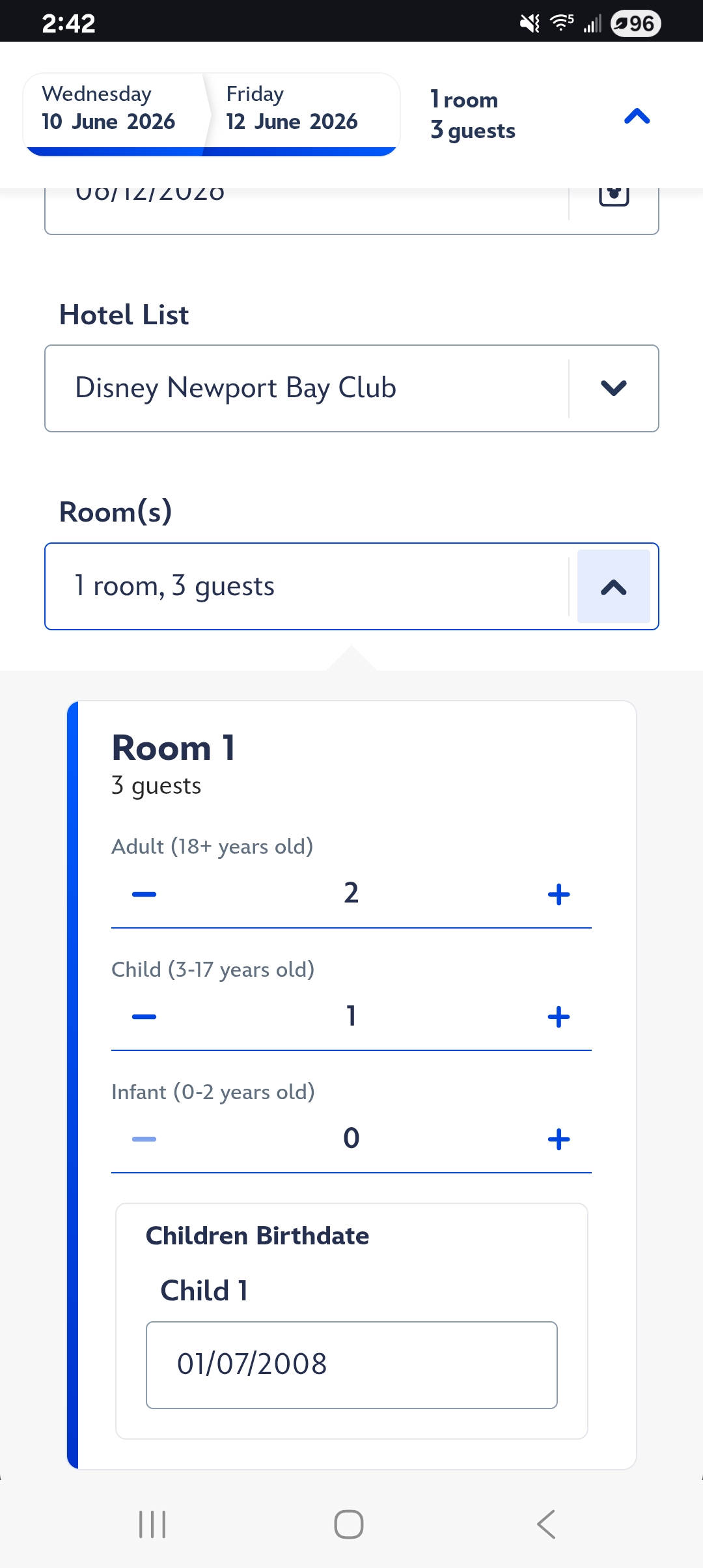Image resolution: width=703 pixels, height=1568 pixels.
Task: Select the Friday 12 June 2026 check-out tab
Action: tap(296, 109)
